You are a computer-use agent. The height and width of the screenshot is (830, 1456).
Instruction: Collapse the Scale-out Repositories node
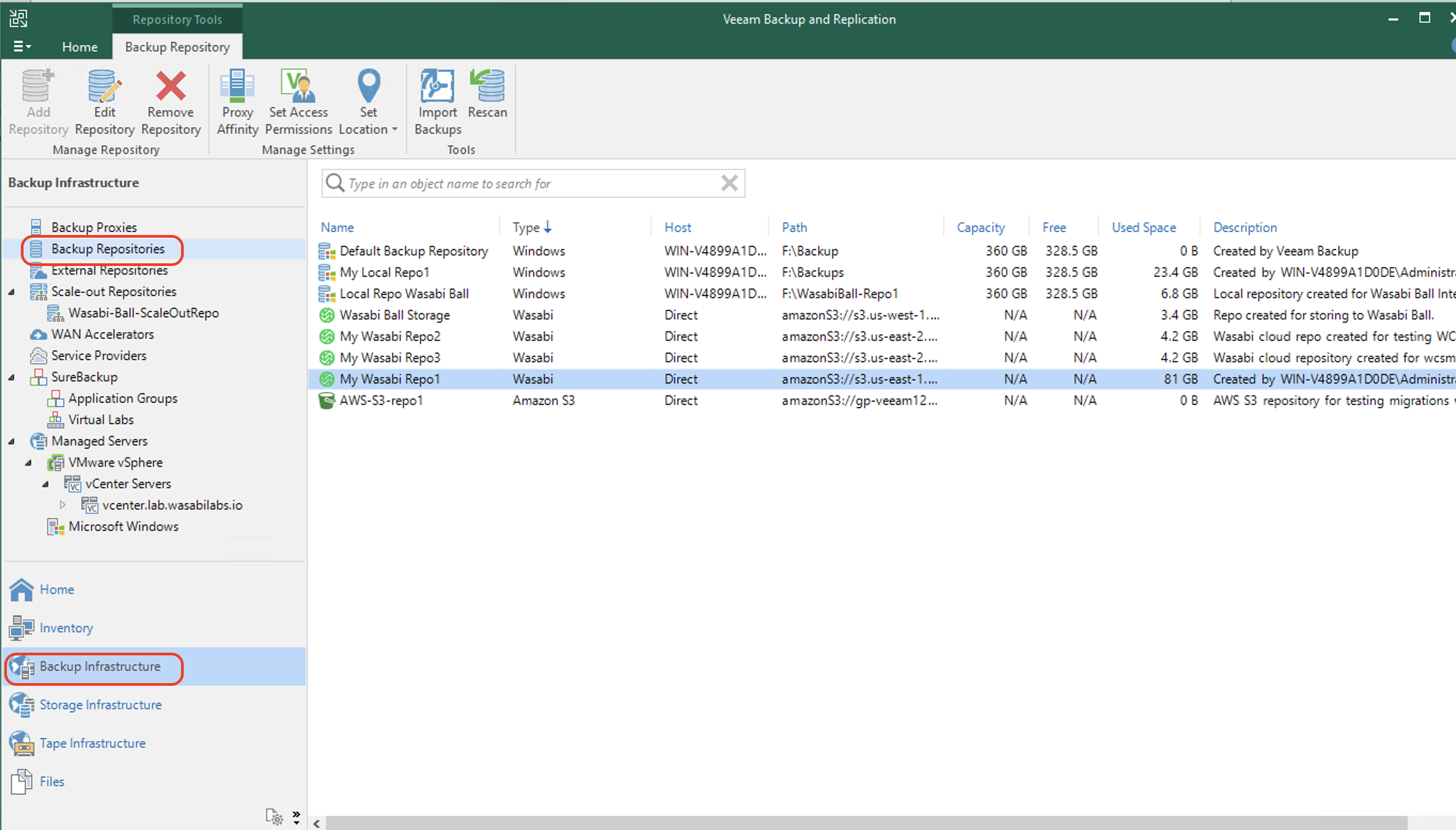pos(11,292)
